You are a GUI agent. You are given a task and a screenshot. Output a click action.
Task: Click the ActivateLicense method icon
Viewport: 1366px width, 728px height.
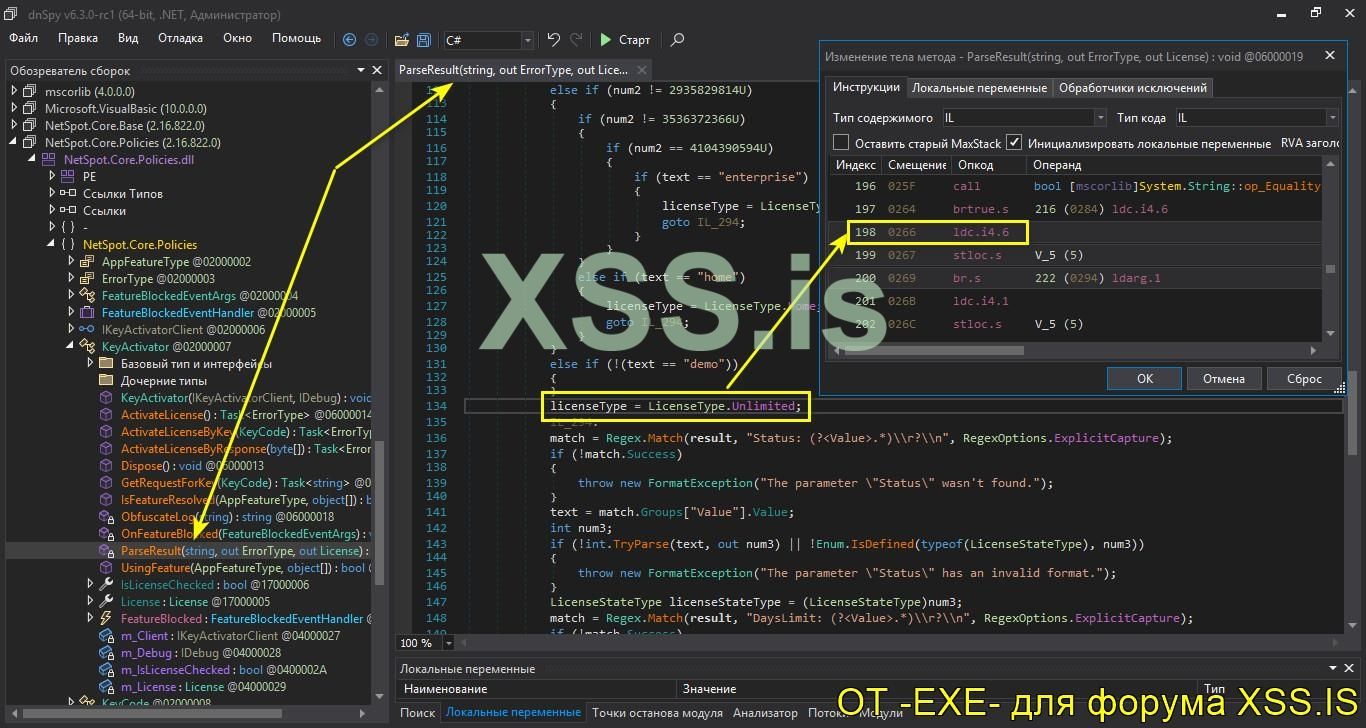click(x=105, y=415)
